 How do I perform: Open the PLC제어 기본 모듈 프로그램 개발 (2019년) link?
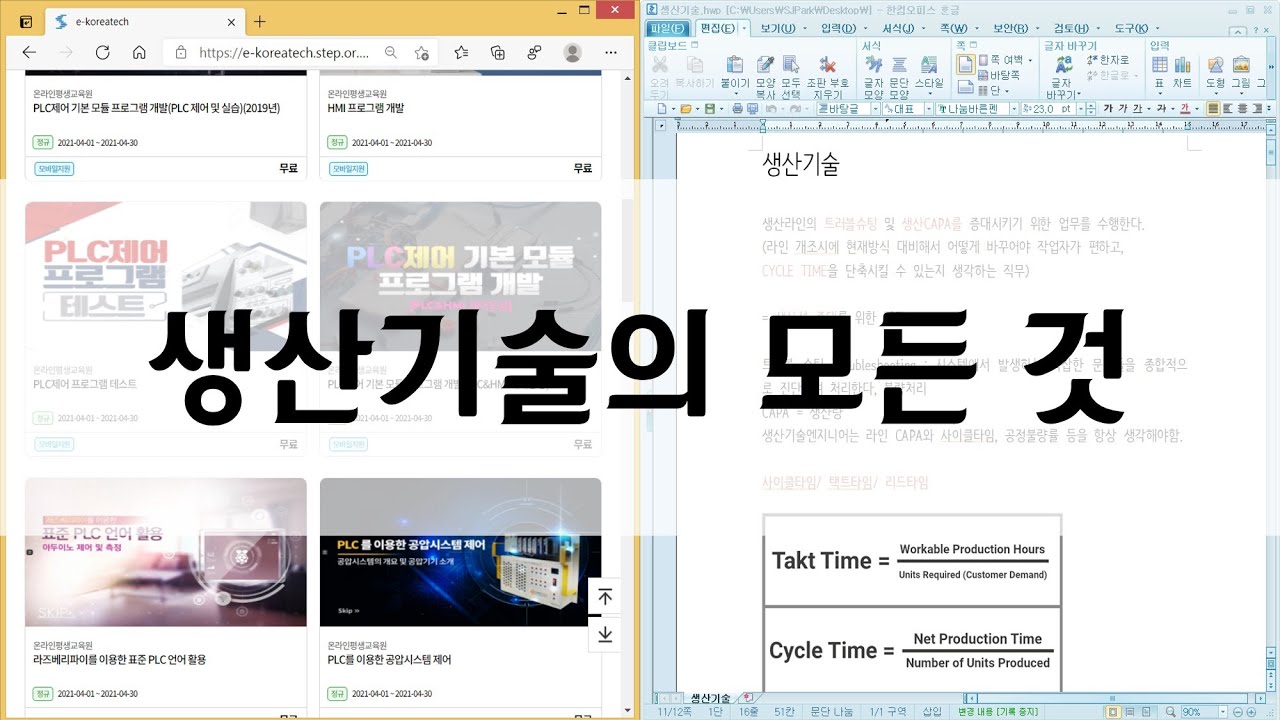157,108
